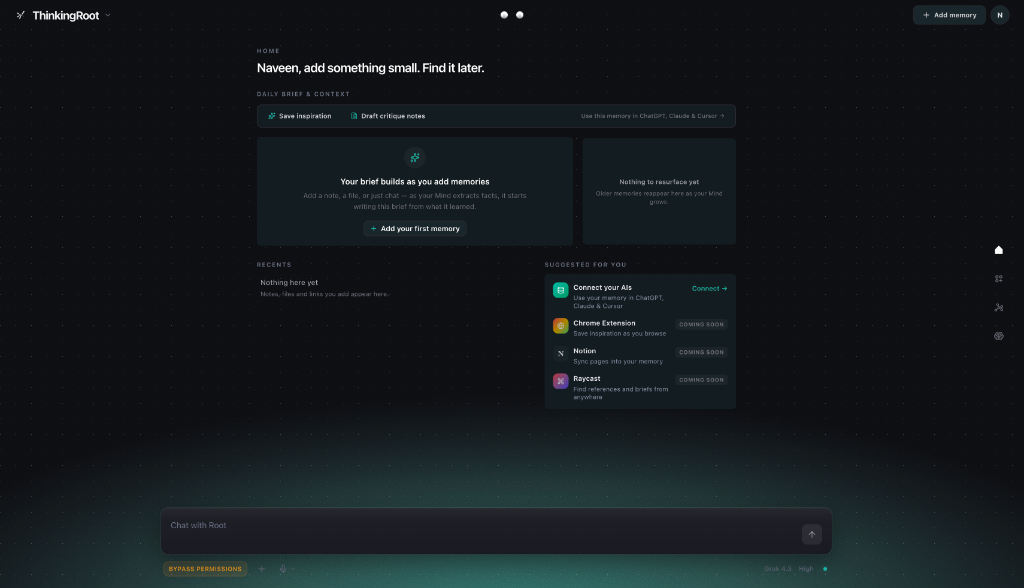The image size is (1024, 588).
Task: Click the Connect your AIs green icon
Action: (560, 290)
